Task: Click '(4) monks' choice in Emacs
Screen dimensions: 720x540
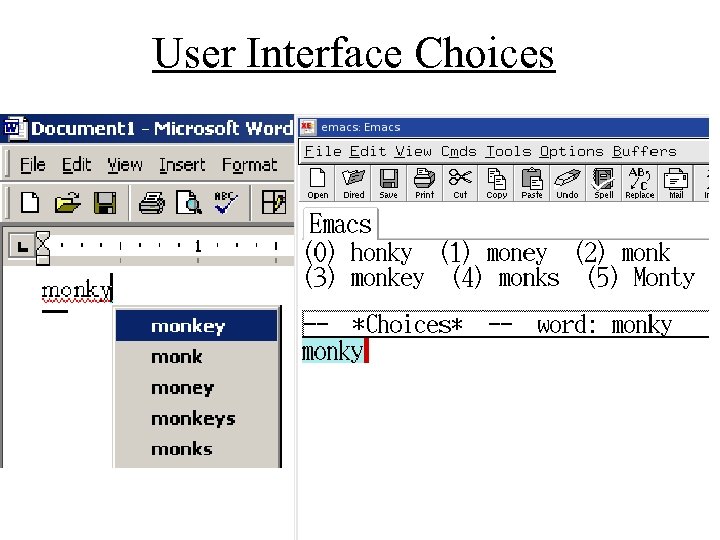Action: point(506,277)
